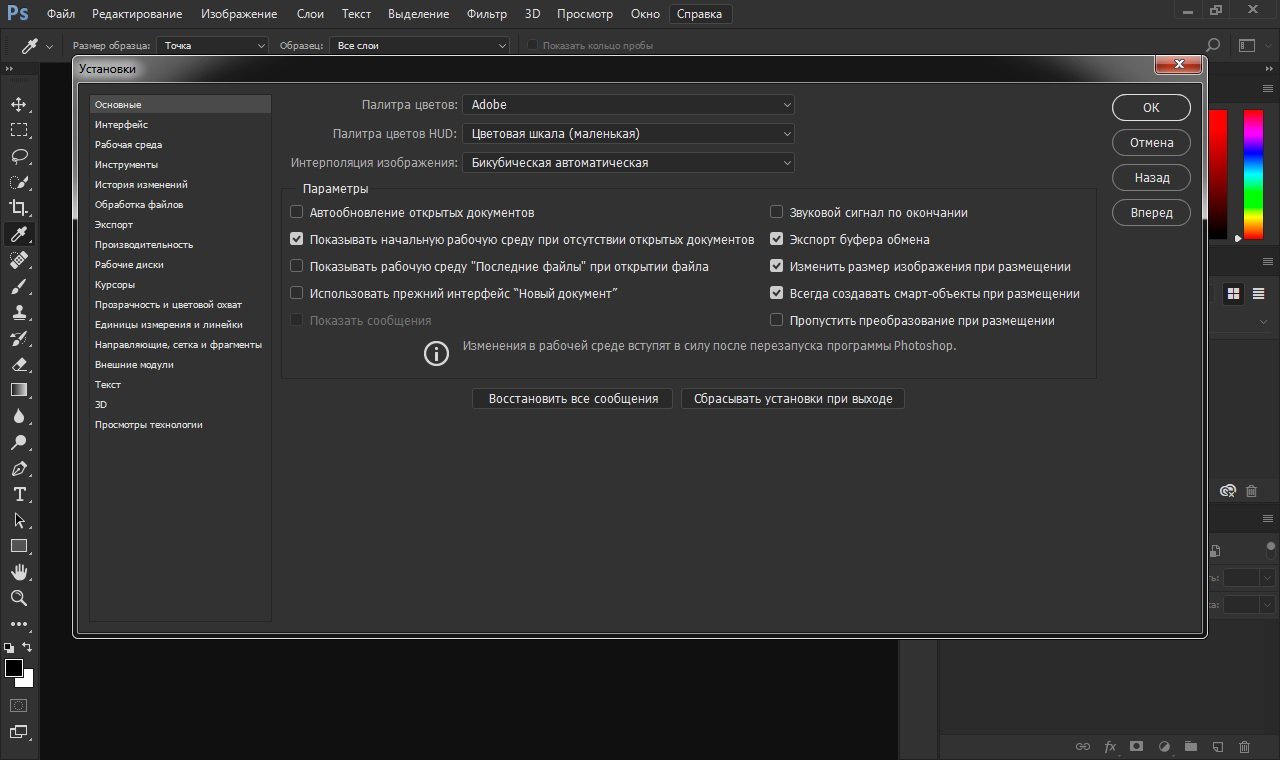This screenshot has height=760, width=1280.
Task: Select the Brush tool
Action: [x=18, y=286]
